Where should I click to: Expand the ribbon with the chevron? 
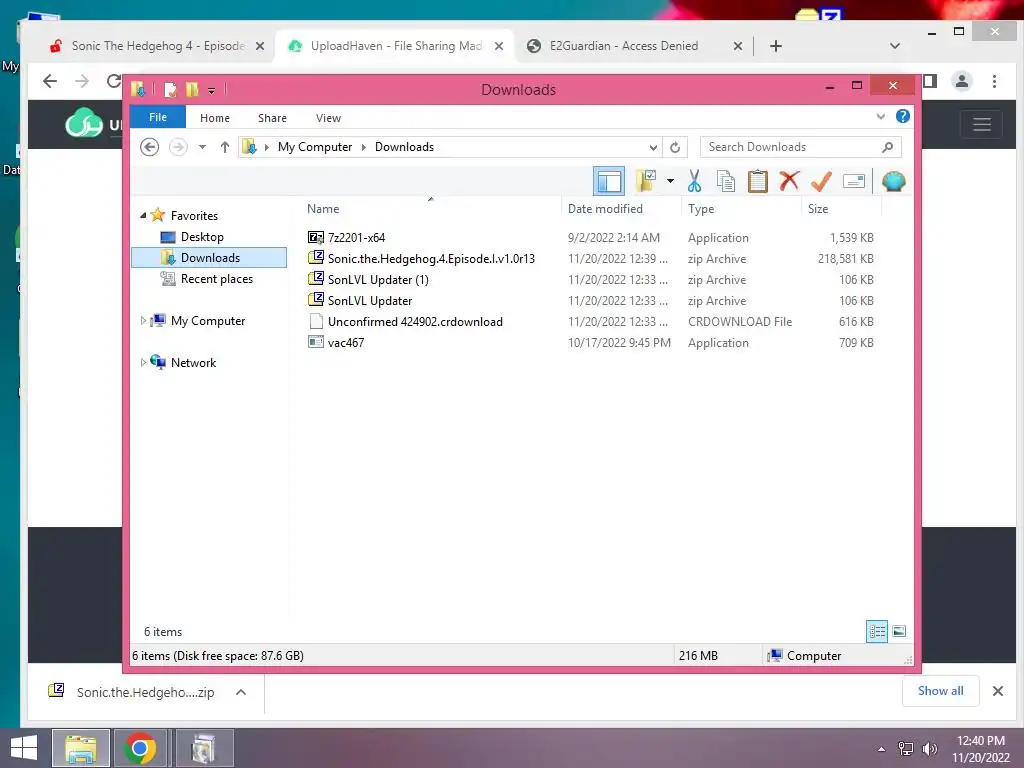[x=880, y=116]
